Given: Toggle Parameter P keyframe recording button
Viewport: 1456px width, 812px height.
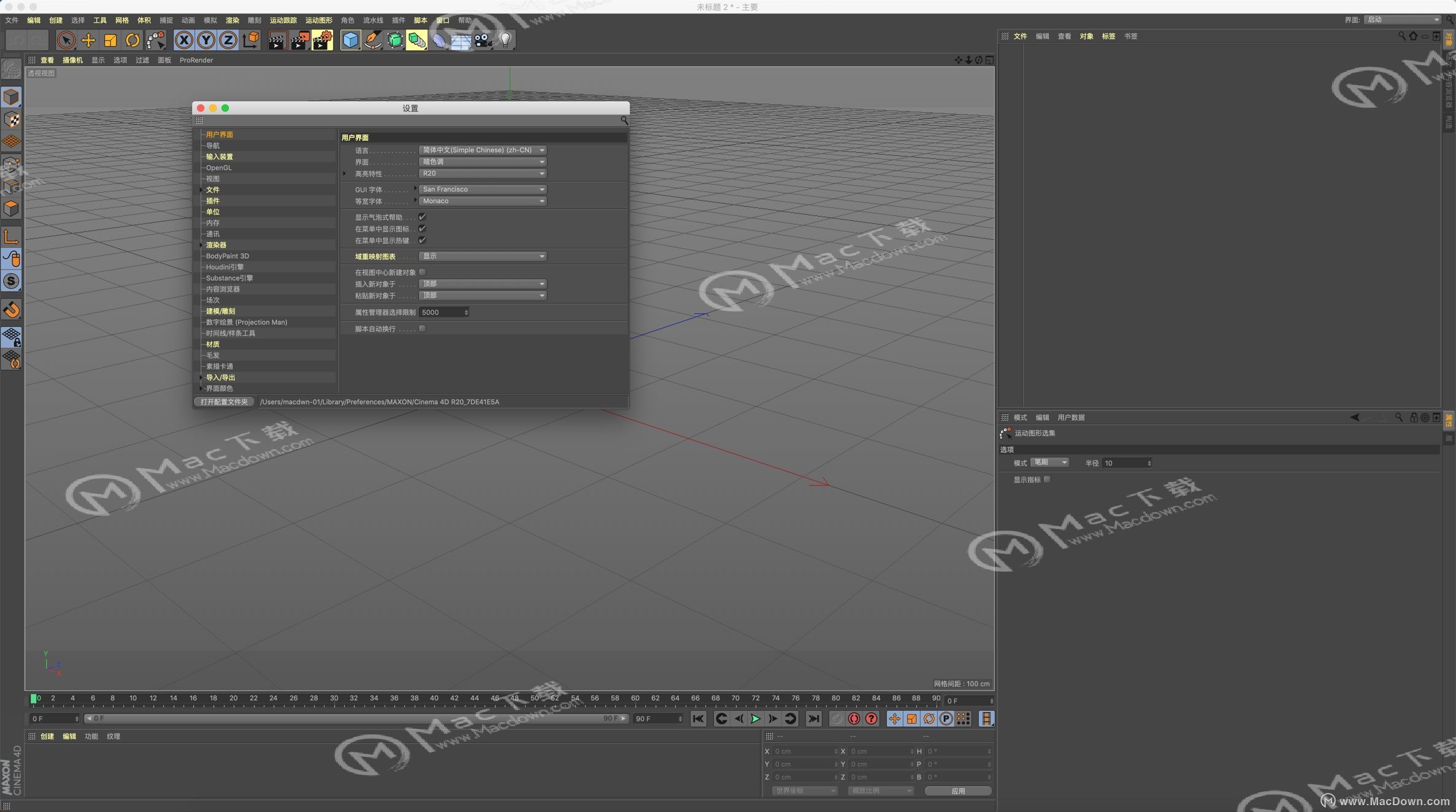Looking at the screenshot, I should (x=946, y=719).
